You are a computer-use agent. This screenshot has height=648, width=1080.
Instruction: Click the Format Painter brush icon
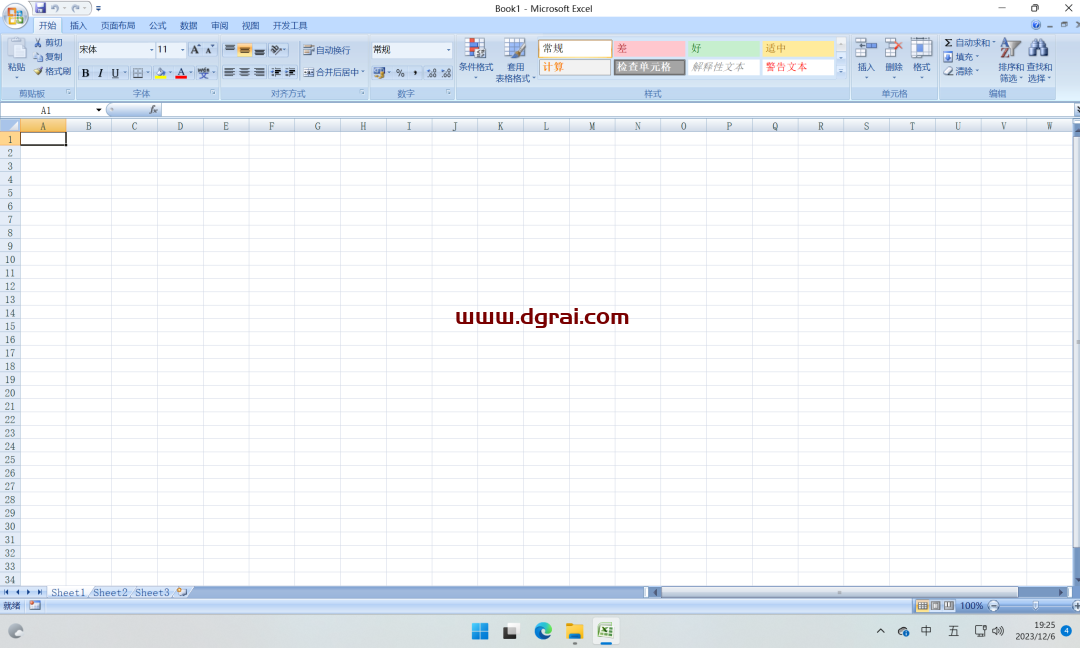(x=38, y=71)
